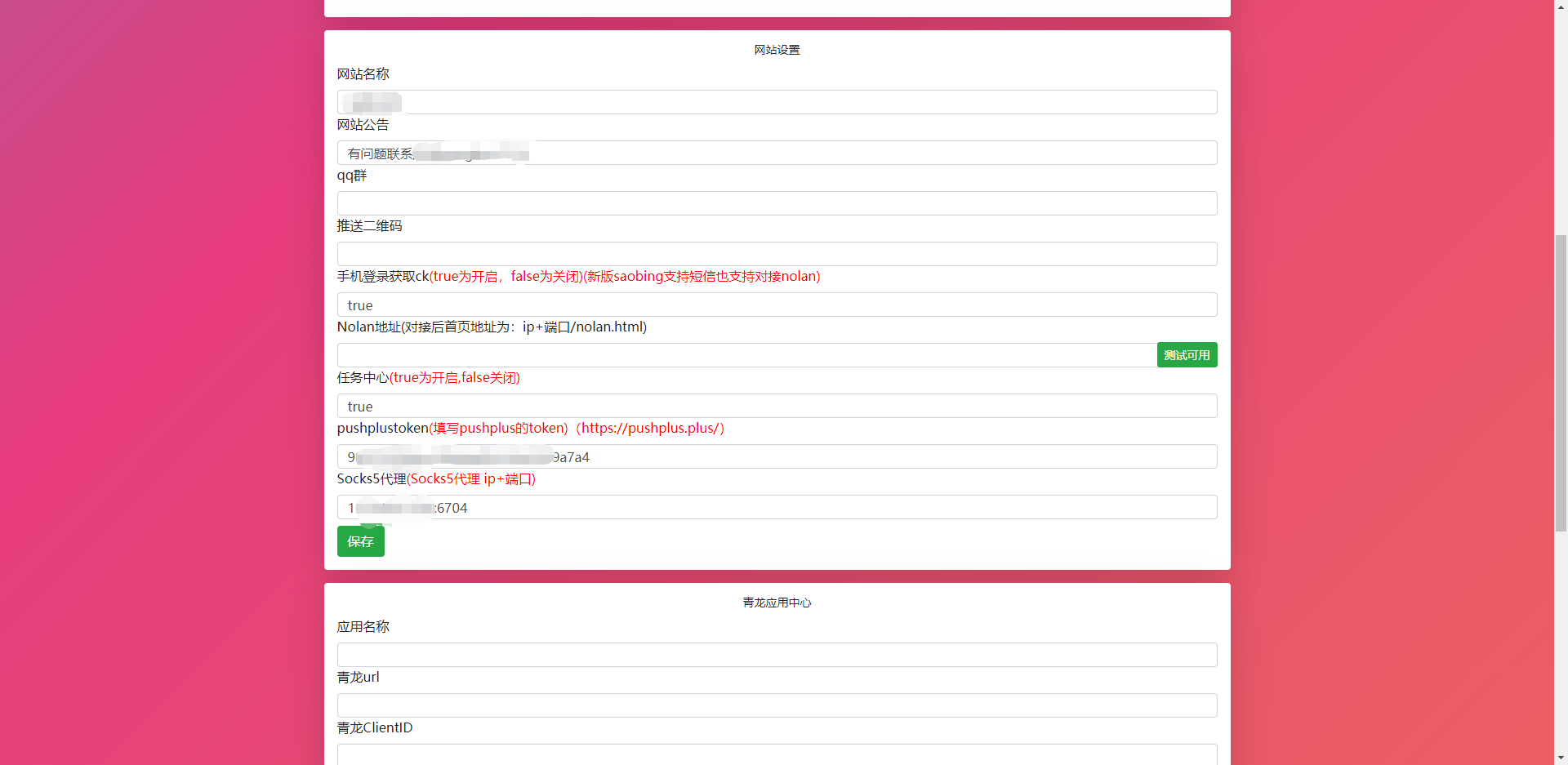
Task: Click the 手机登录获取ck label text
Action: pyautogui.click(x=578, y=276)
